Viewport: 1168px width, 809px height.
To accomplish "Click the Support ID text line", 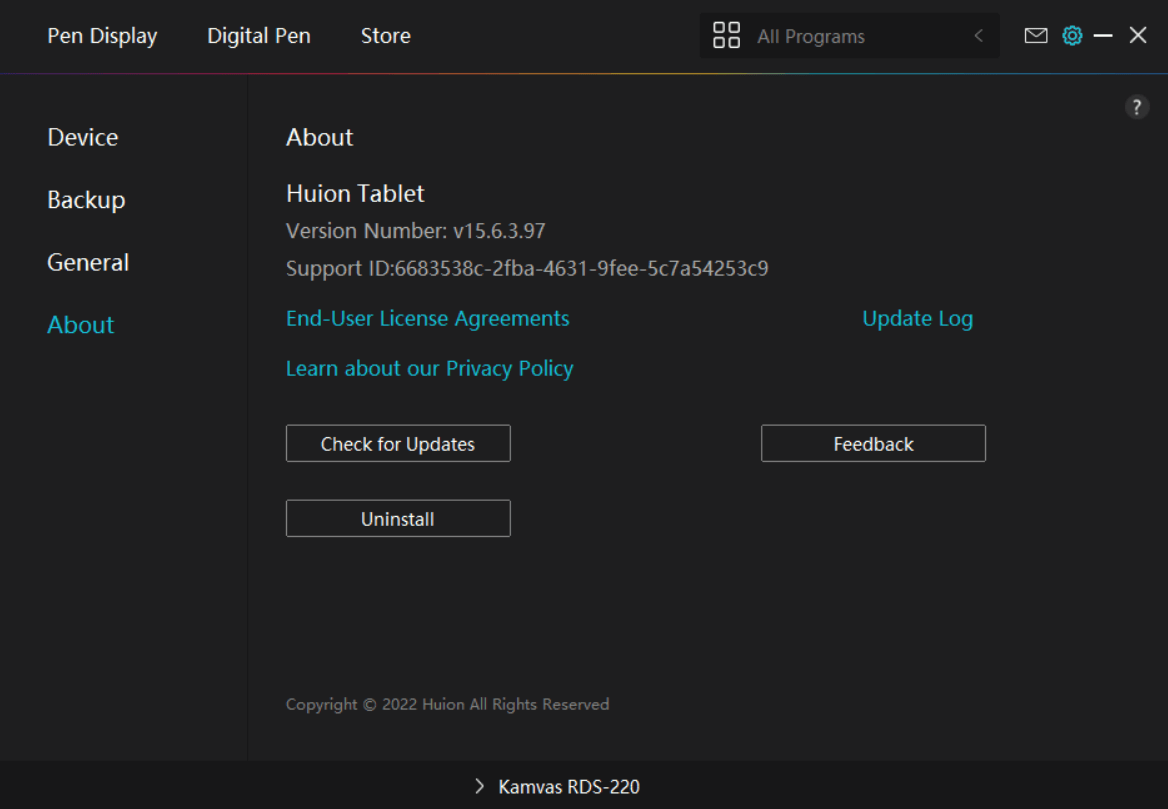I will pyautogui.click(x=527, y=268).
